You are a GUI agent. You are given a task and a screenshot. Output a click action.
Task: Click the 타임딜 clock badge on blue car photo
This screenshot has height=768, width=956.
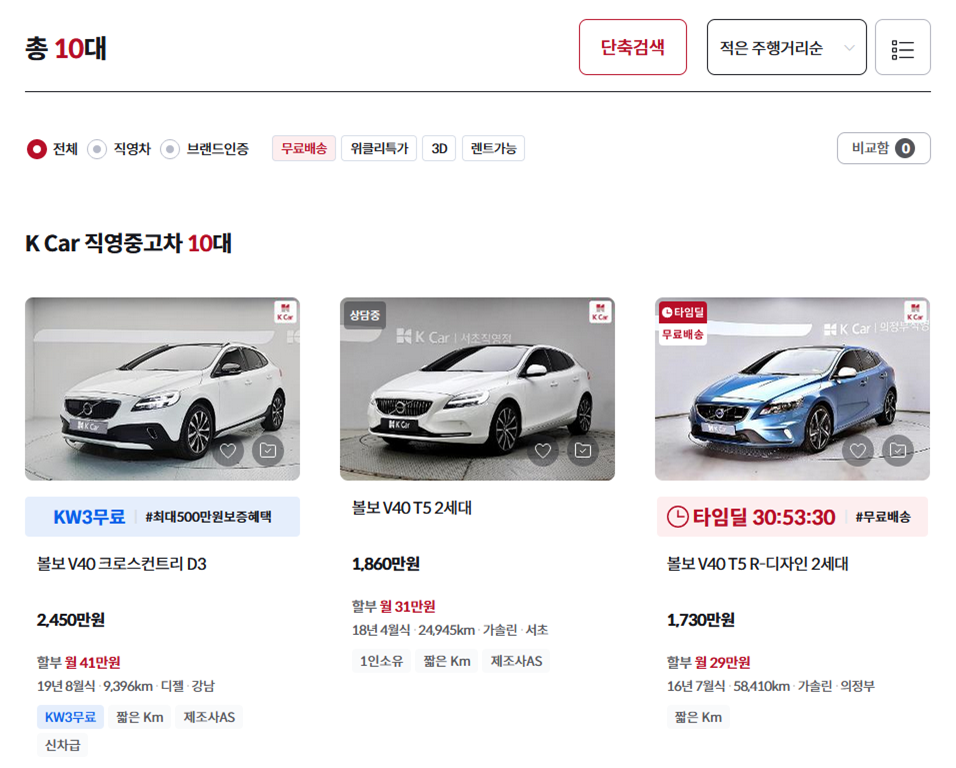click(682, 312)
